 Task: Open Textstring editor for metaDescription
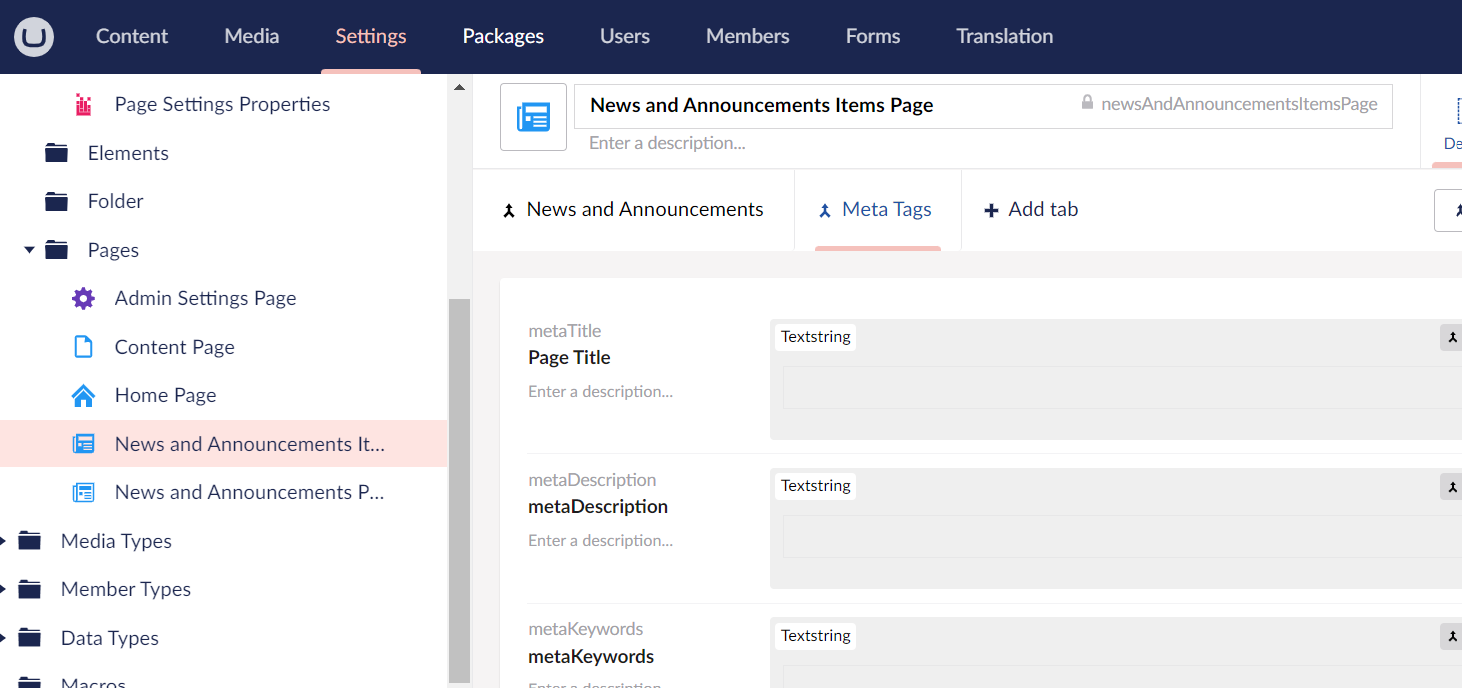(x=815, y=486)
